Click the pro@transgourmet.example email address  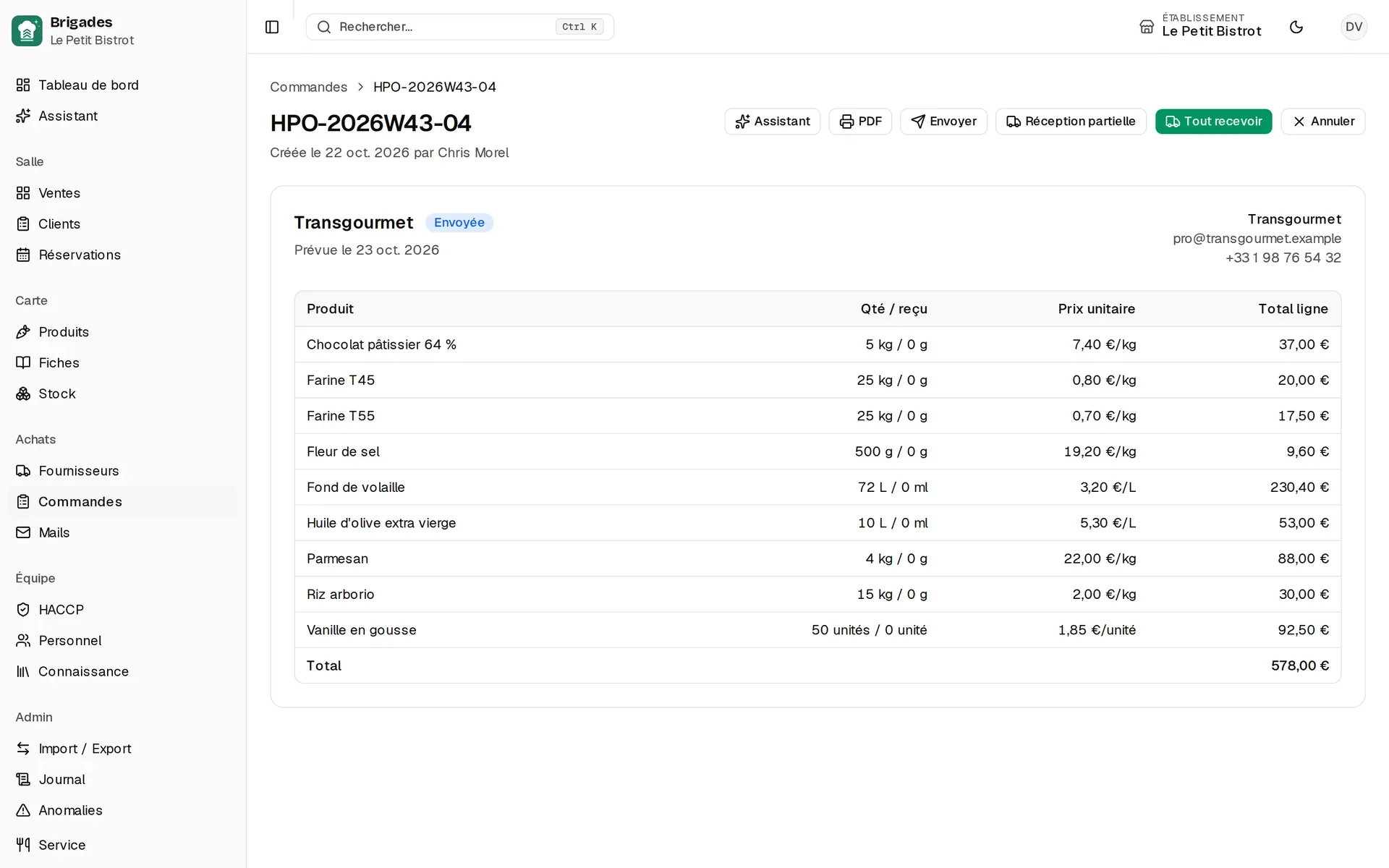(1257, 239)
